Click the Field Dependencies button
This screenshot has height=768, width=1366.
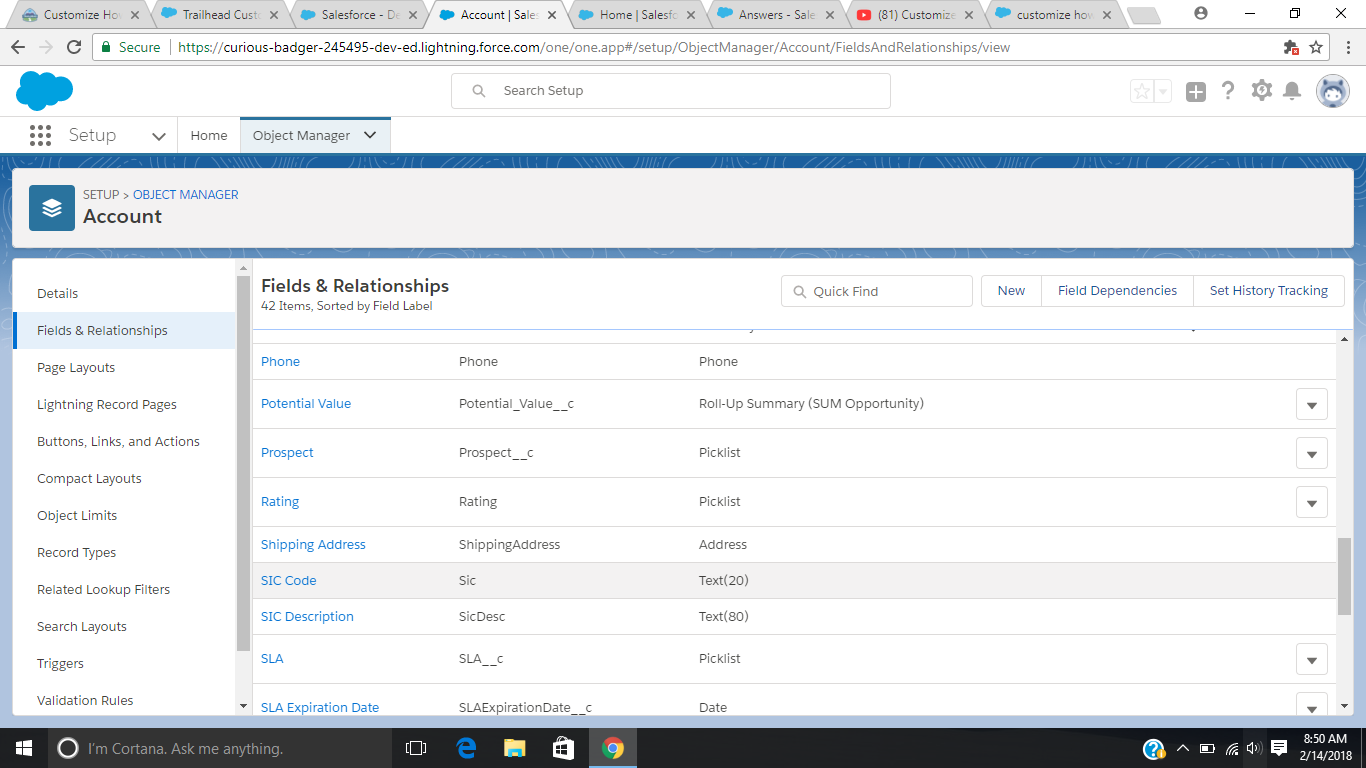pos(1117,291)
